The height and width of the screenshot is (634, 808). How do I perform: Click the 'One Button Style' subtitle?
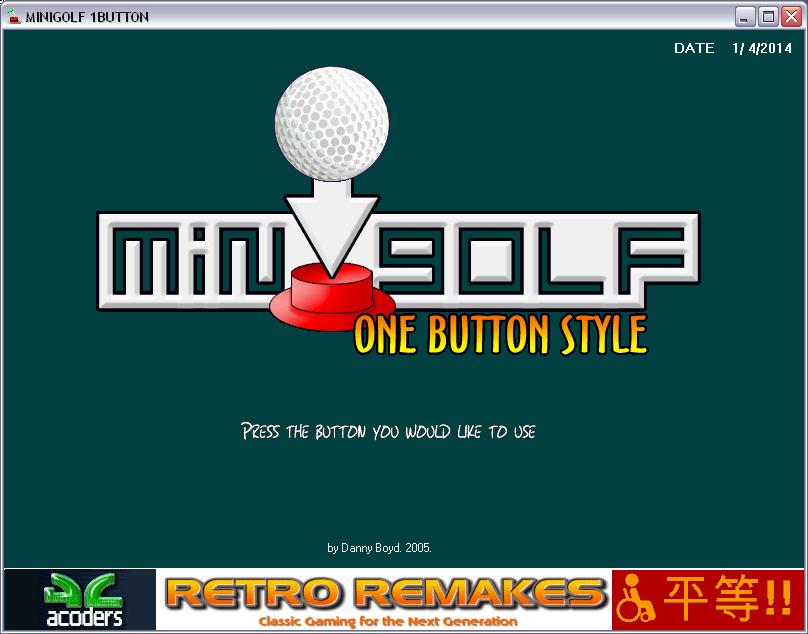[500, 335]
